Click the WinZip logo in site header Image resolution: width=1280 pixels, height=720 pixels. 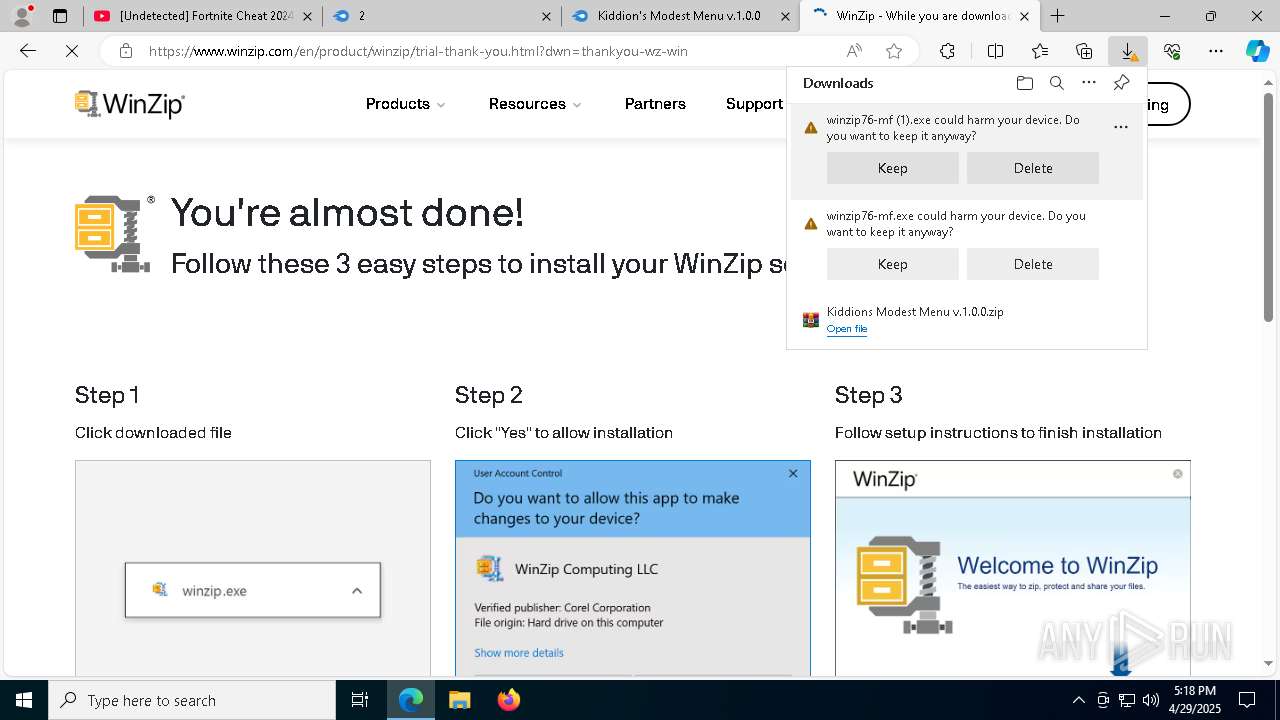(130, 104)
